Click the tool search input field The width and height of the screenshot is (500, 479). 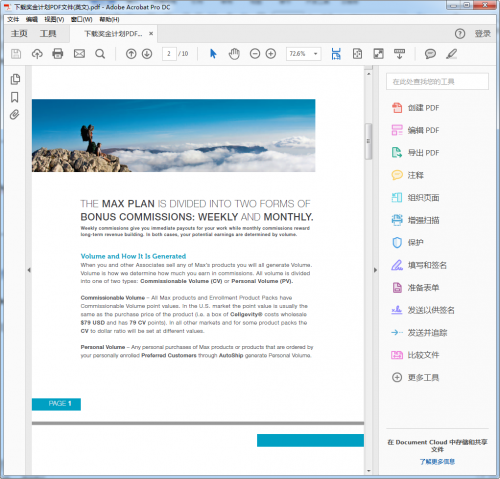(x=437, y=82)
